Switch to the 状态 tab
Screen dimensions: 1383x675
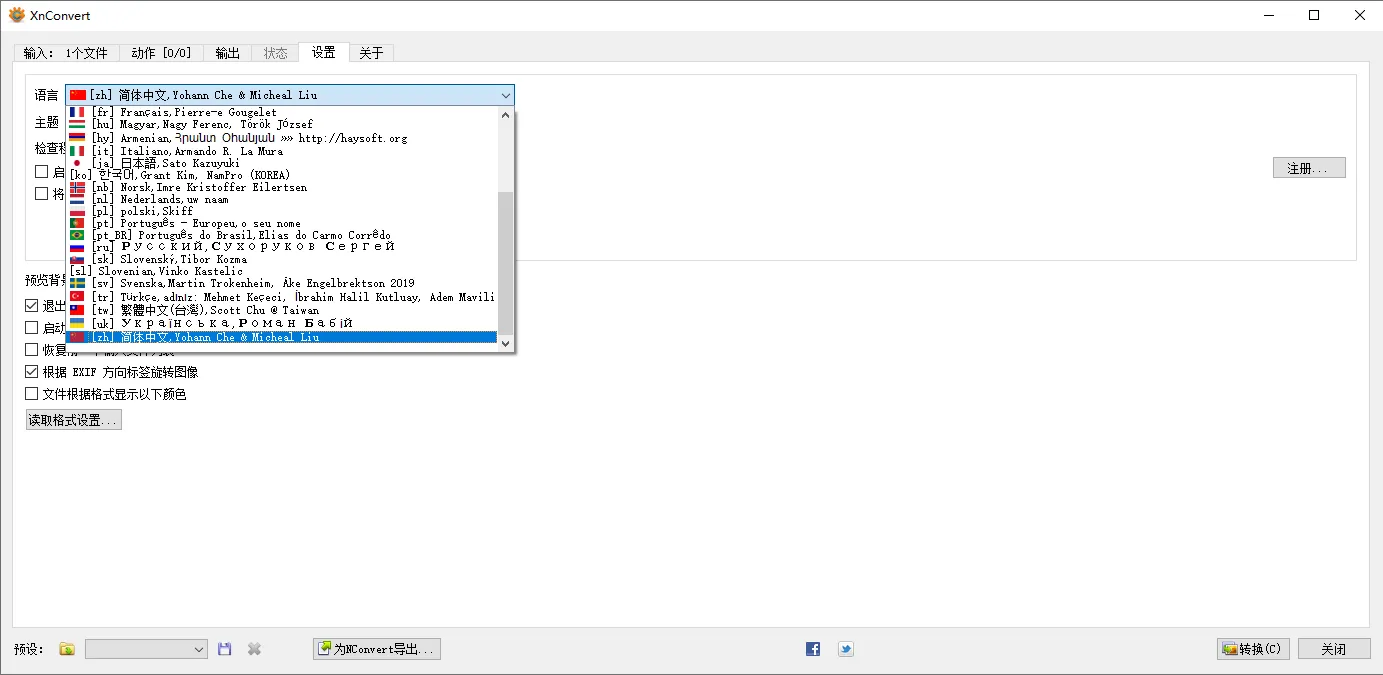(275, 53)
